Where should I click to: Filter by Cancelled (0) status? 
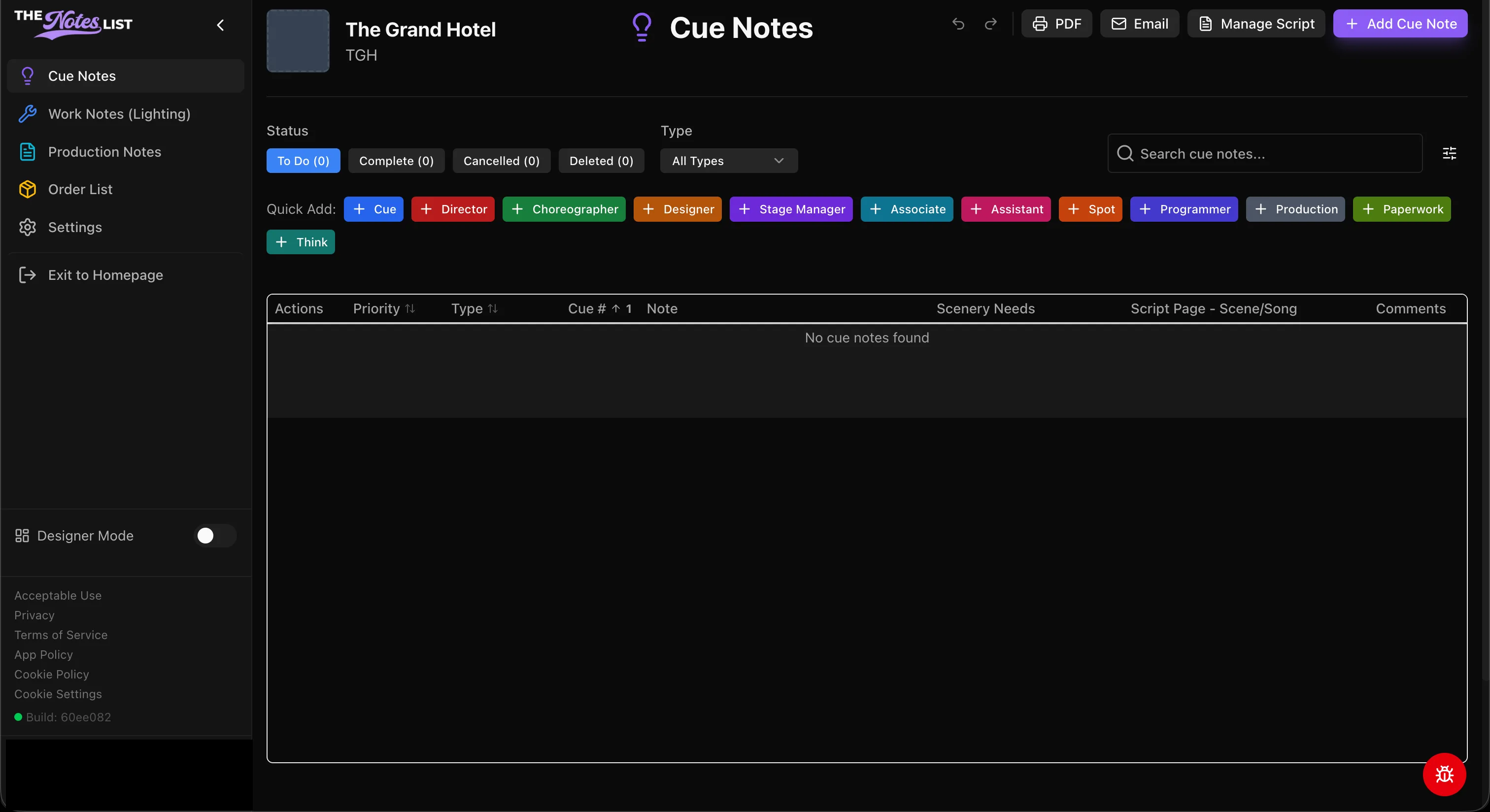[502, 161]
